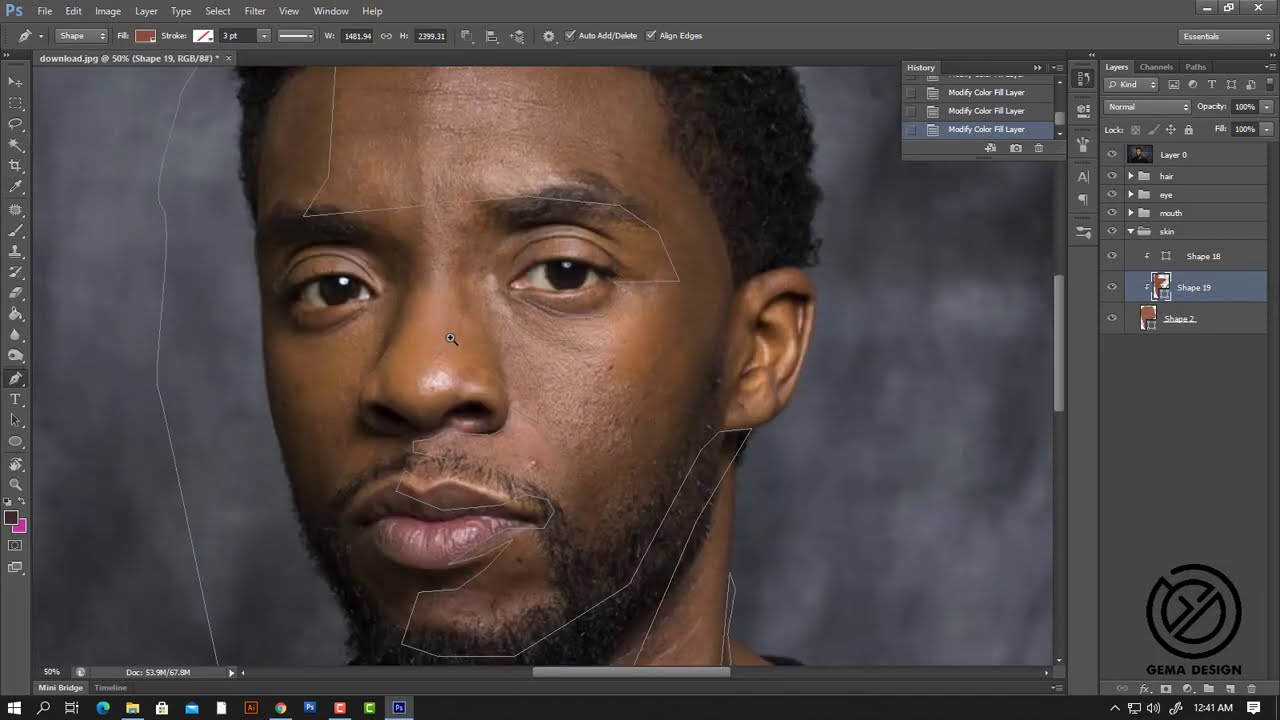Image resolution: width=1280 pixels, height=720 pixels.
Task: Select the Eraser tool
Action: coord(15,294)
